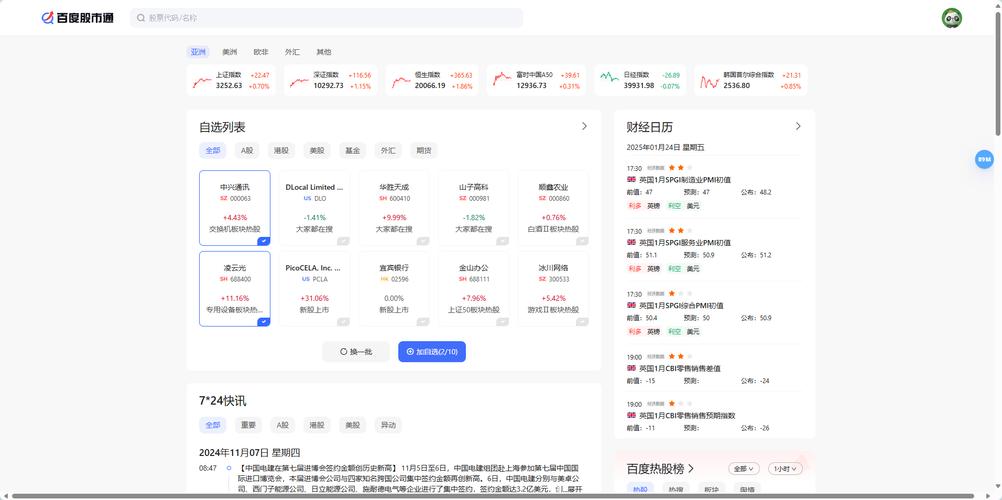Screen dimensions: 1002x500
Task: Click the floating blue round side button
Action: pyautogui.click(x=984, y=159)
